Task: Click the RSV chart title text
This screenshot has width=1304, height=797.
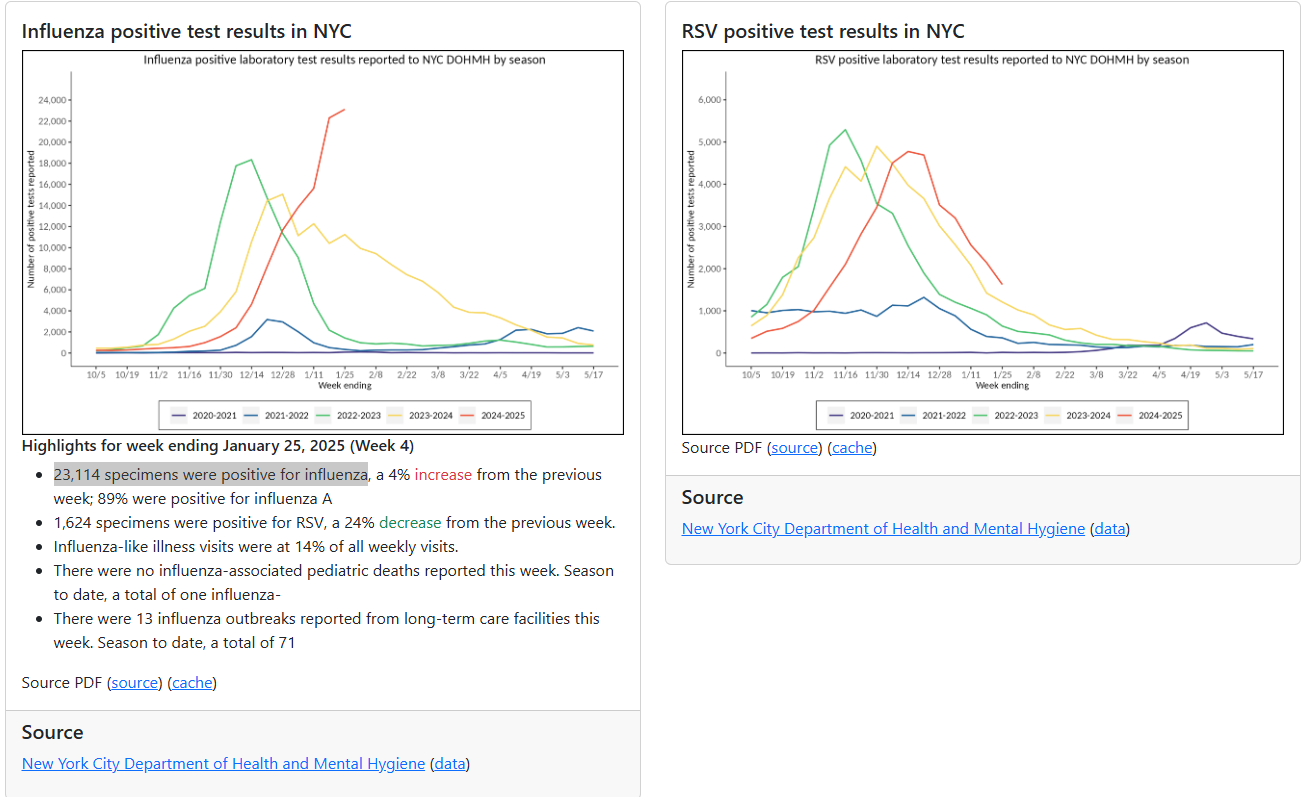Action: tap(1002, 60)
